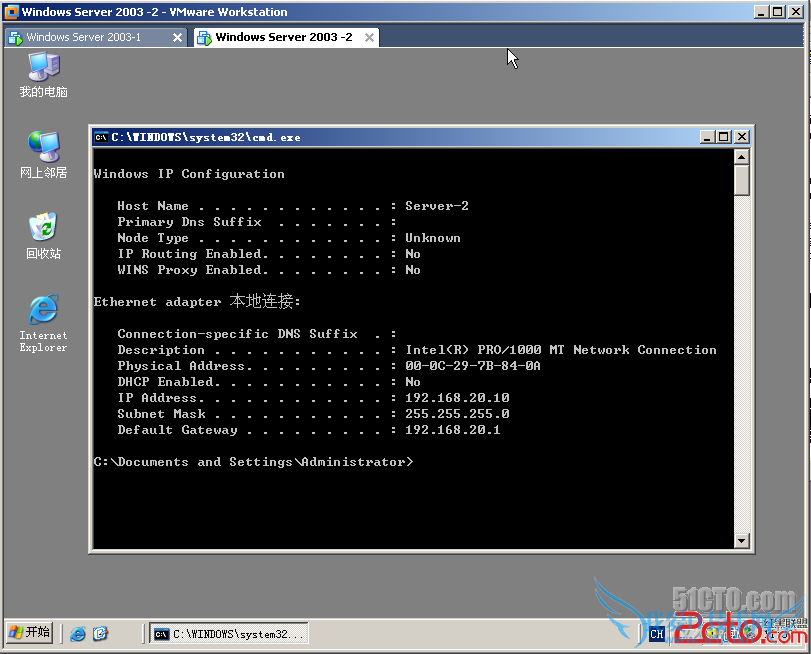Open the Recycle Bin desktop icon

[x=43, y=236]
